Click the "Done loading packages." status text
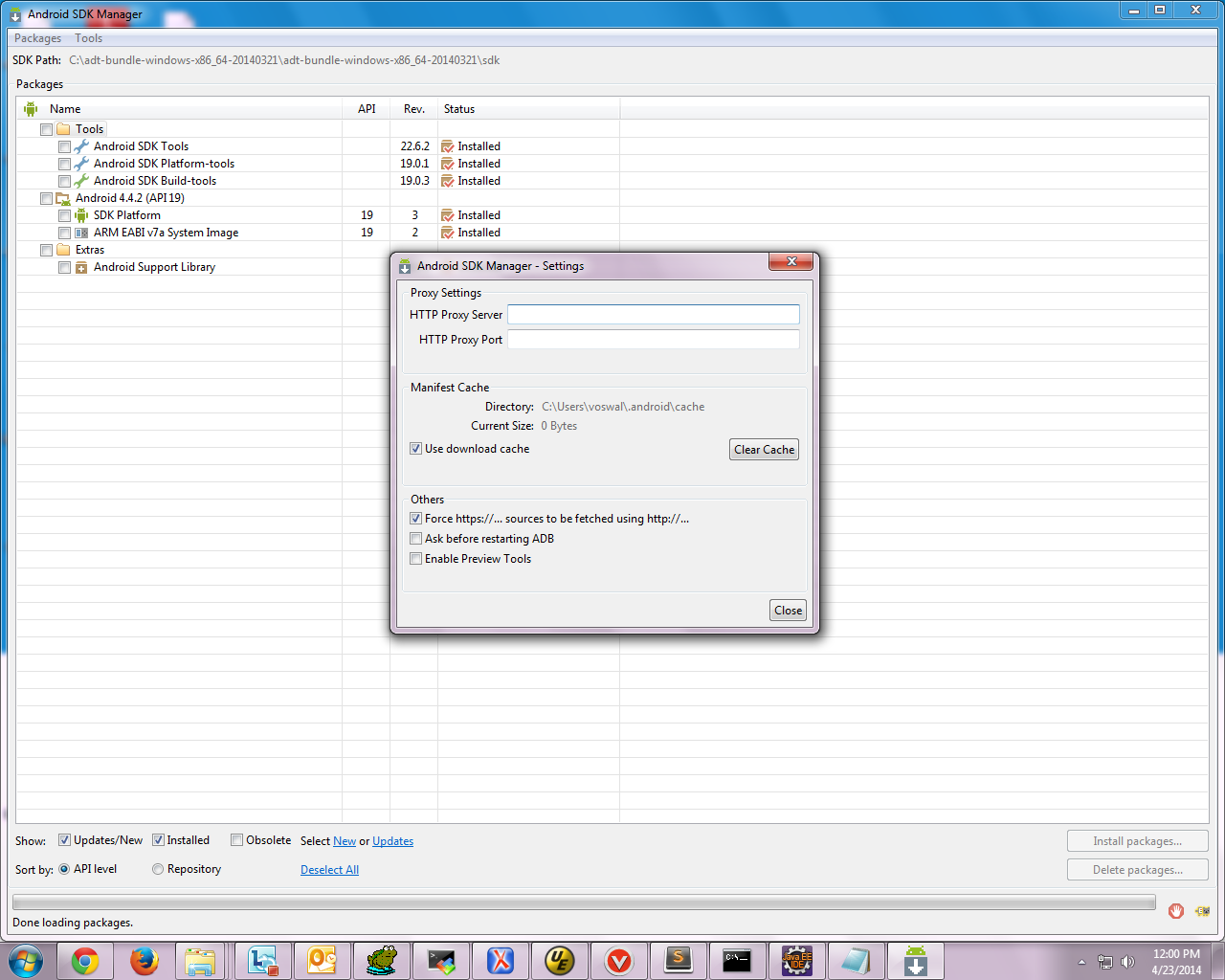Screen dimensions: 1225x980 73,923
